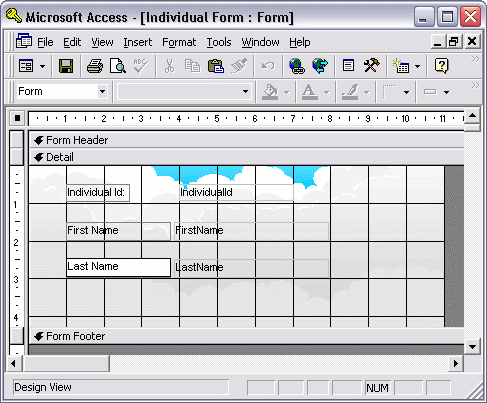Open the Window menu

tap(260, 42)
